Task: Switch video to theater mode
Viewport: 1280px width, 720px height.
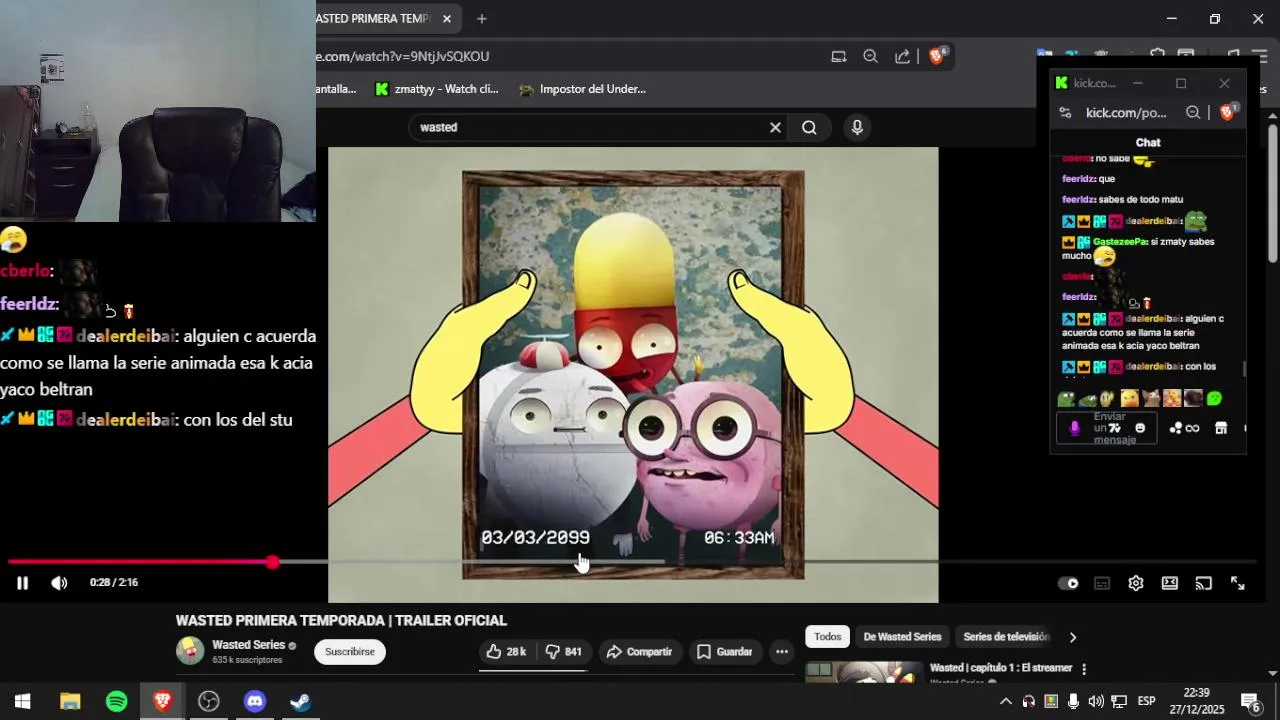Action: pyautogui.click(x=1170, y=584)
